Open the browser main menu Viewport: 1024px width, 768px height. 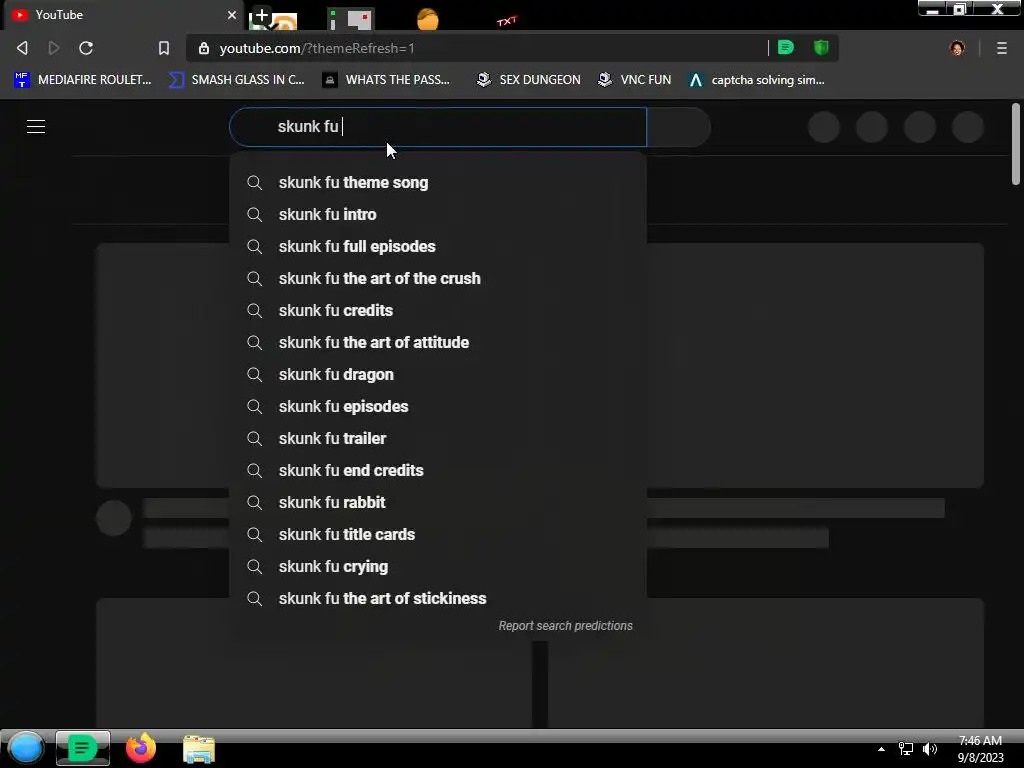pos(1002,48)
